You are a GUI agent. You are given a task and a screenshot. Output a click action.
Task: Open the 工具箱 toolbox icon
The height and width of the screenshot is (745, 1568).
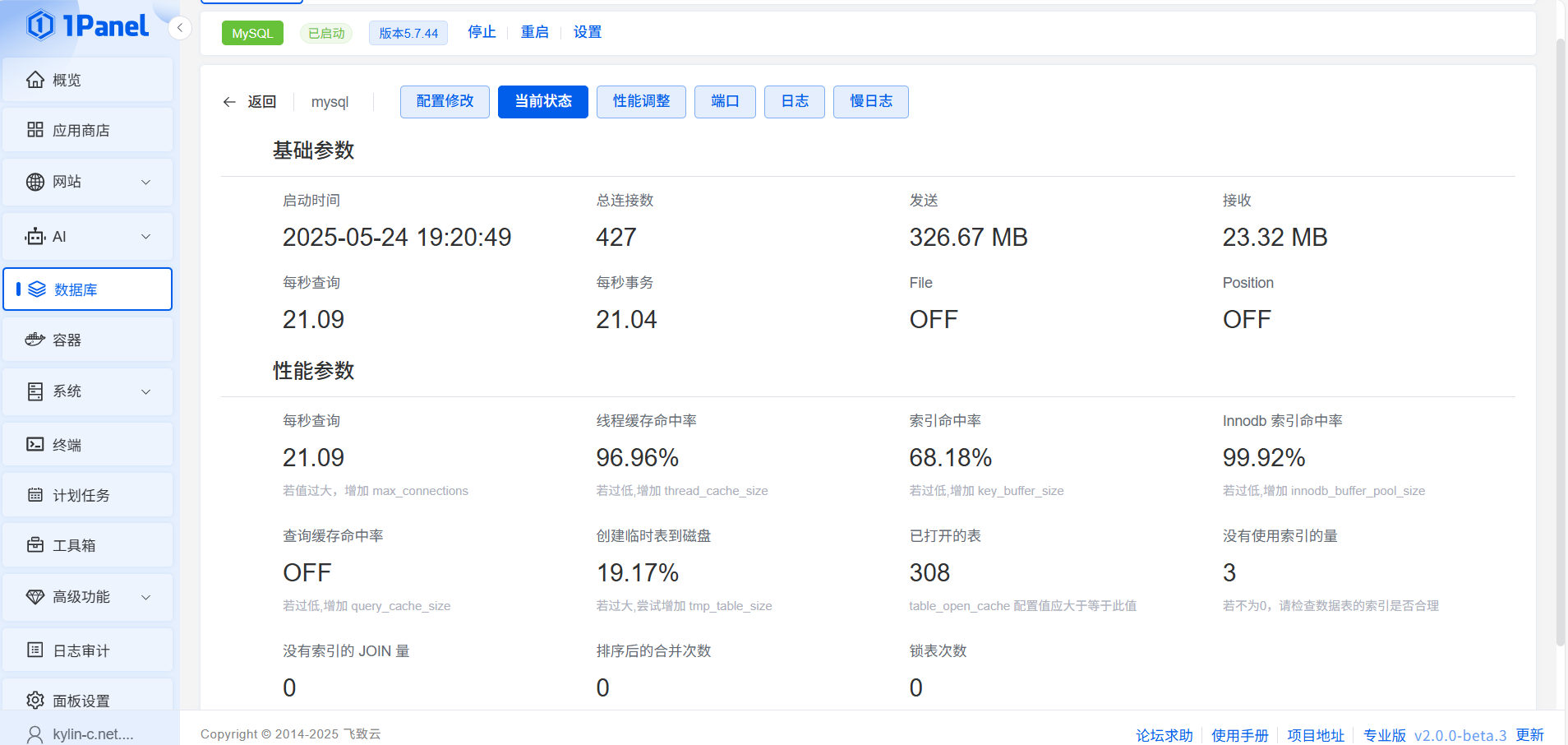click(x=35, y=545)
